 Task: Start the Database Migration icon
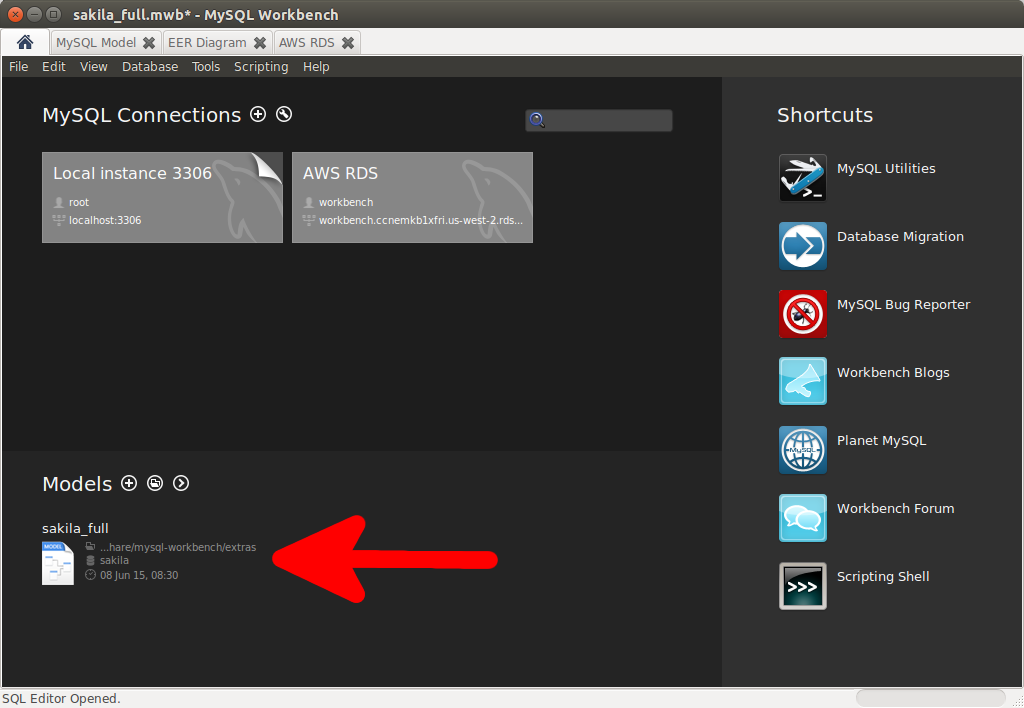coord(803,246)
